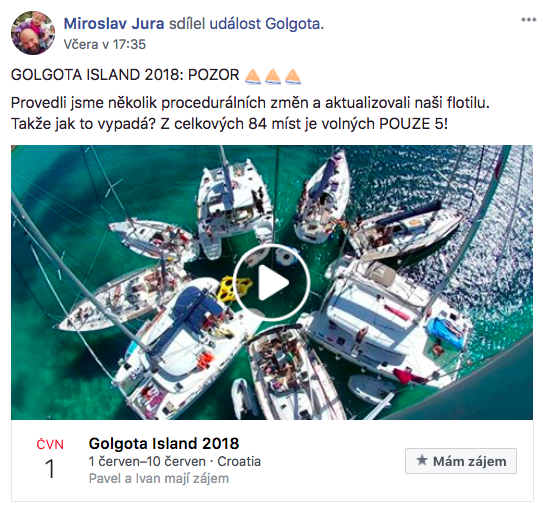Image resolution: width=543 pixels, height=507 pixels.
Task: Play the Golgota Island video
Action: coord(272,282)
